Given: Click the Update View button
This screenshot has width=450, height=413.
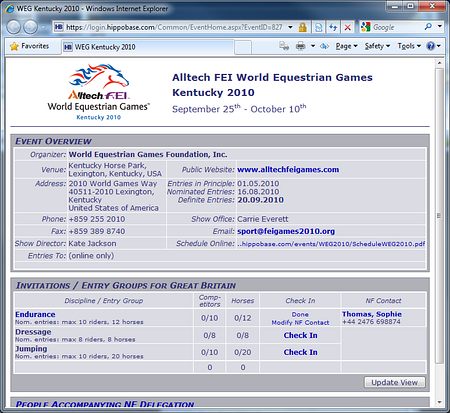Looking at the screenshot, I should 394,382.
